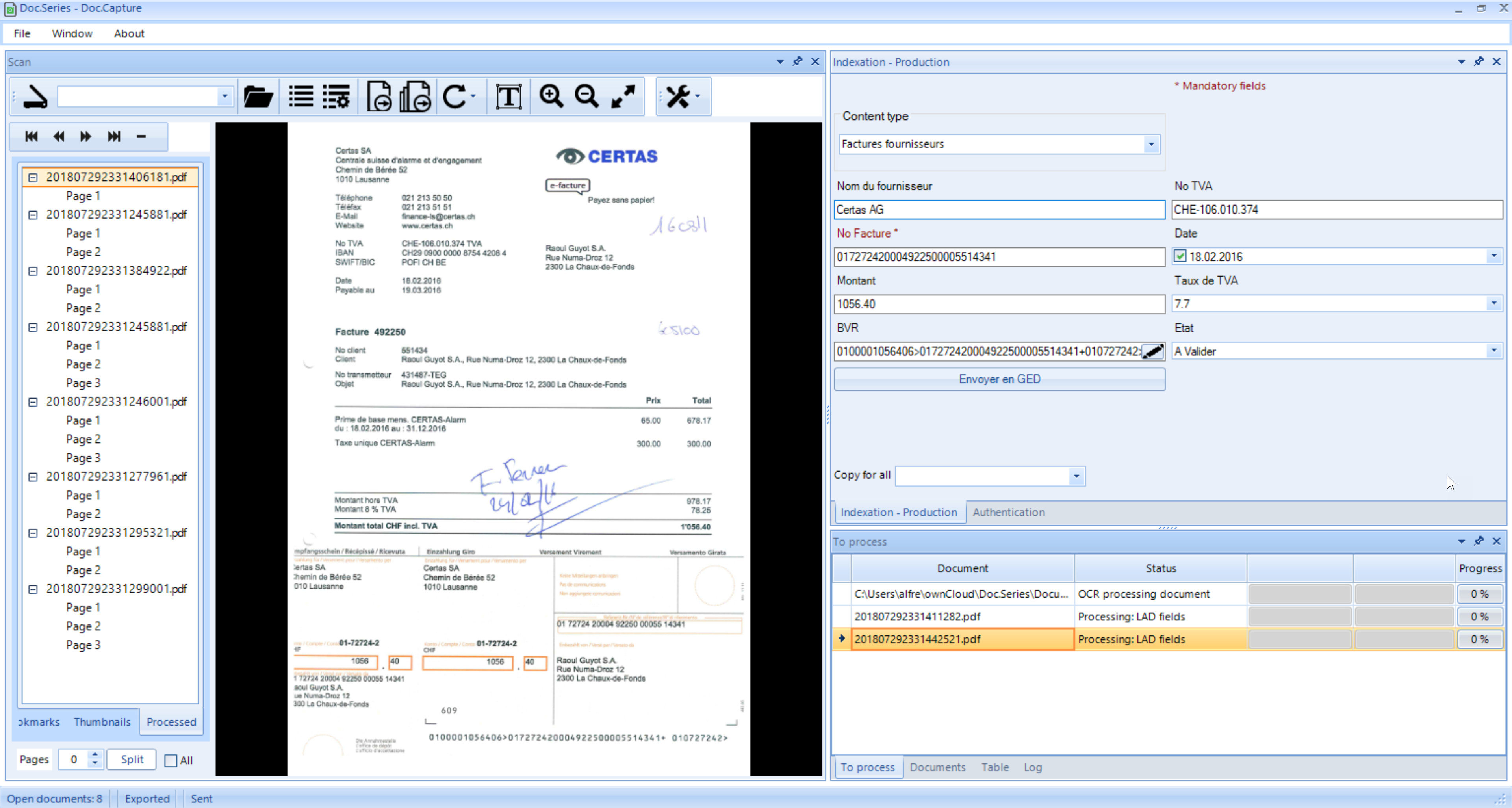Open the tools wrench icon
Image resolution: width=1512 pixels, height=808 pixels.
[x=679, y=96]
